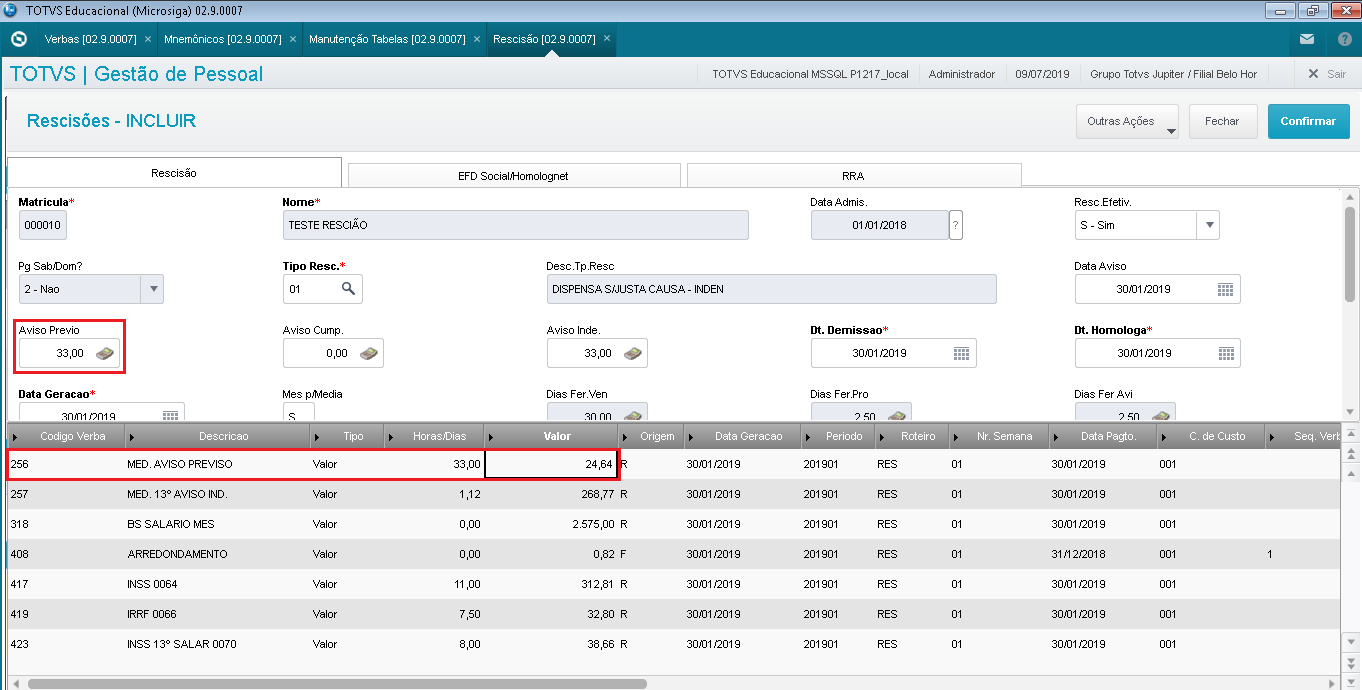
Task: Select the INSS 0064 row
Action: 672,584
